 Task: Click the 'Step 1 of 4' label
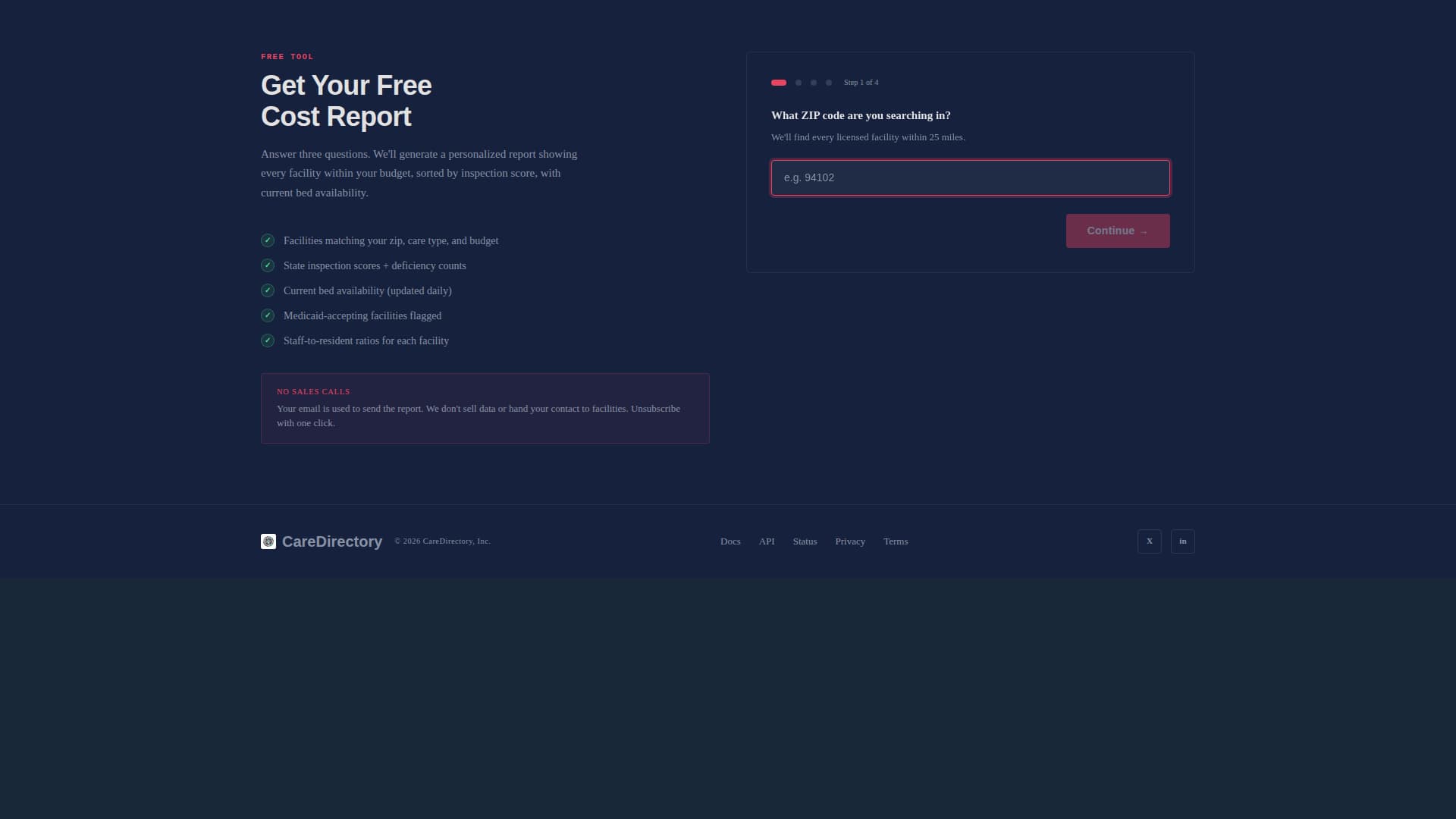pos(861,83)
